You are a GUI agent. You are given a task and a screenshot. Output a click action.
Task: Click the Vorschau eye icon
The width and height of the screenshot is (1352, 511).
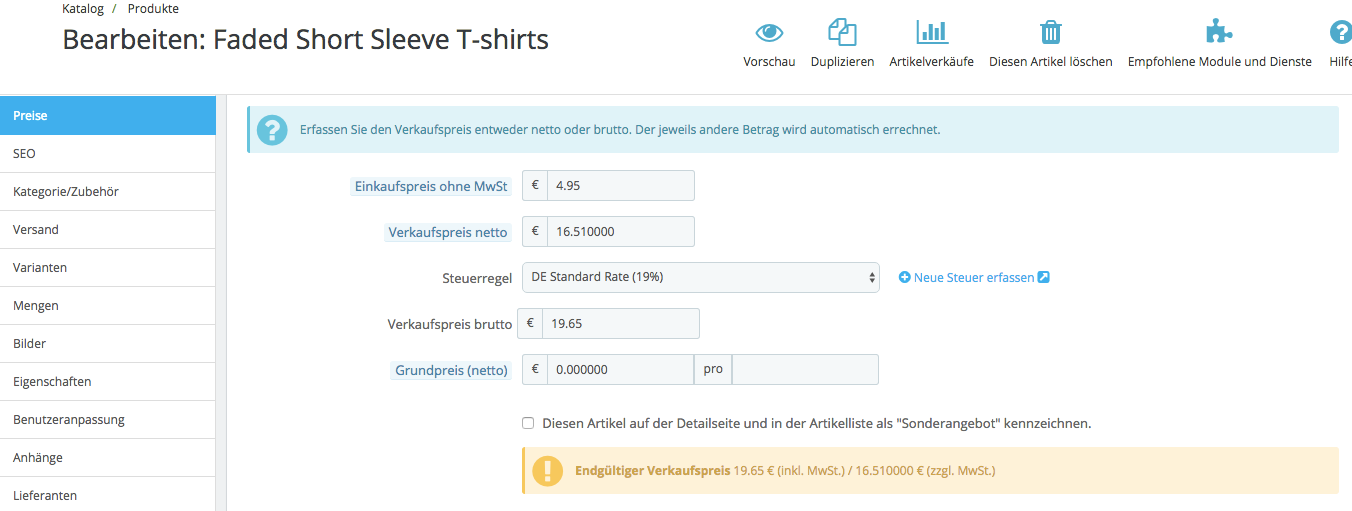pyautogui.click(x=769, y=33)
